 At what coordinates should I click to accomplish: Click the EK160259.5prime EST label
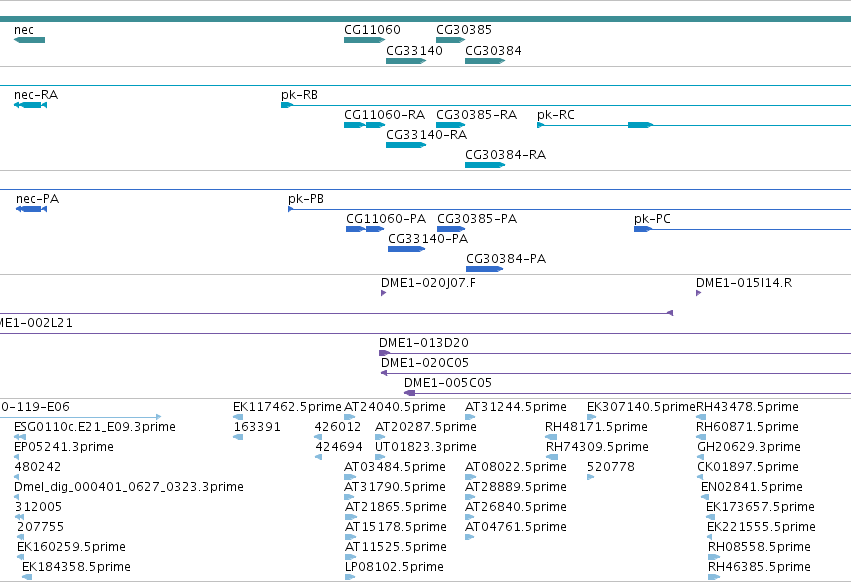click(x=71, y=547)
